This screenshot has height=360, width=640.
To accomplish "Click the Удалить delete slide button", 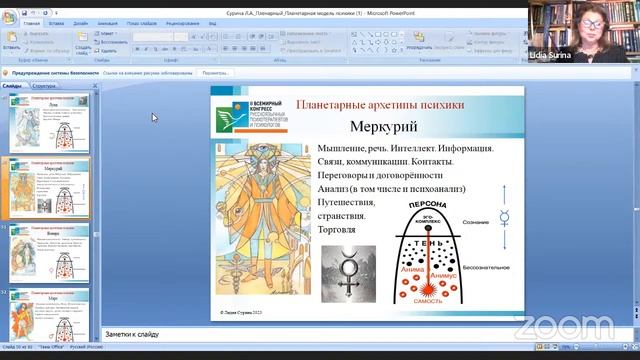I will pos(105,51).
